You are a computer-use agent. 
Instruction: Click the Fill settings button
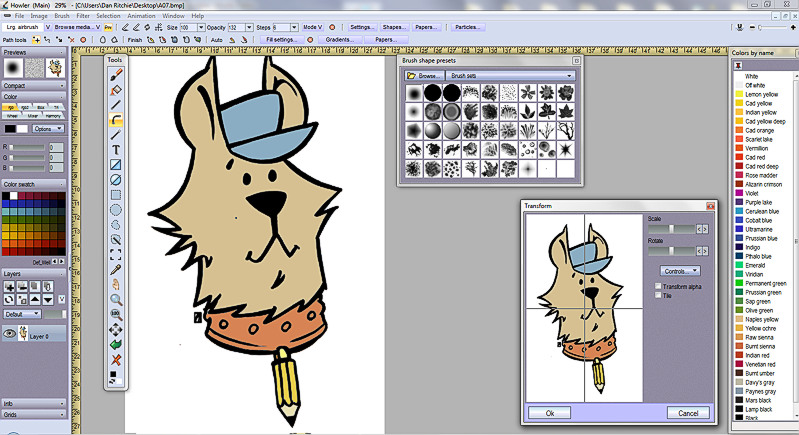pos(281,39)
